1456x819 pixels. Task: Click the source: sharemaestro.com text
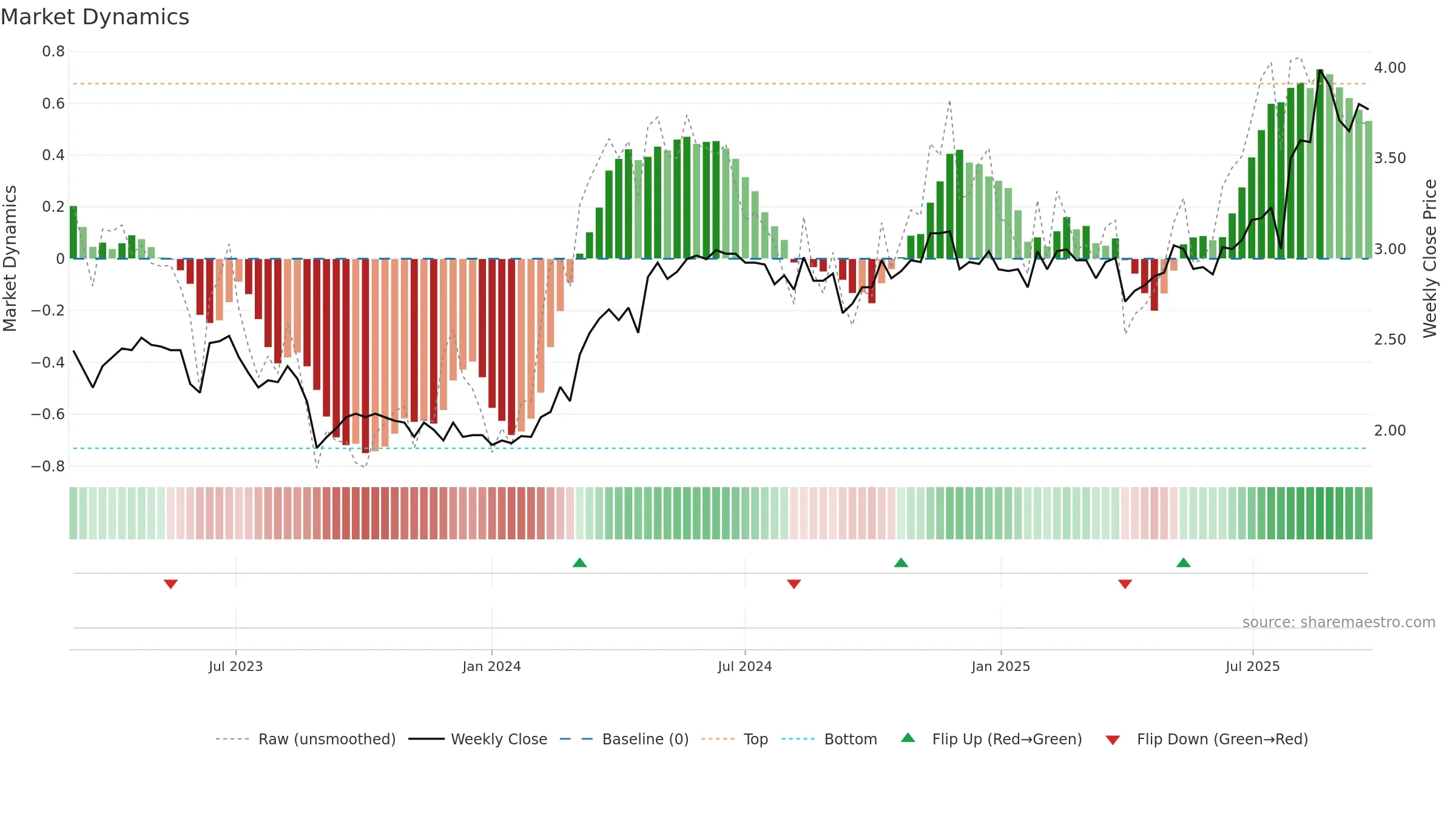(1339, 622)
